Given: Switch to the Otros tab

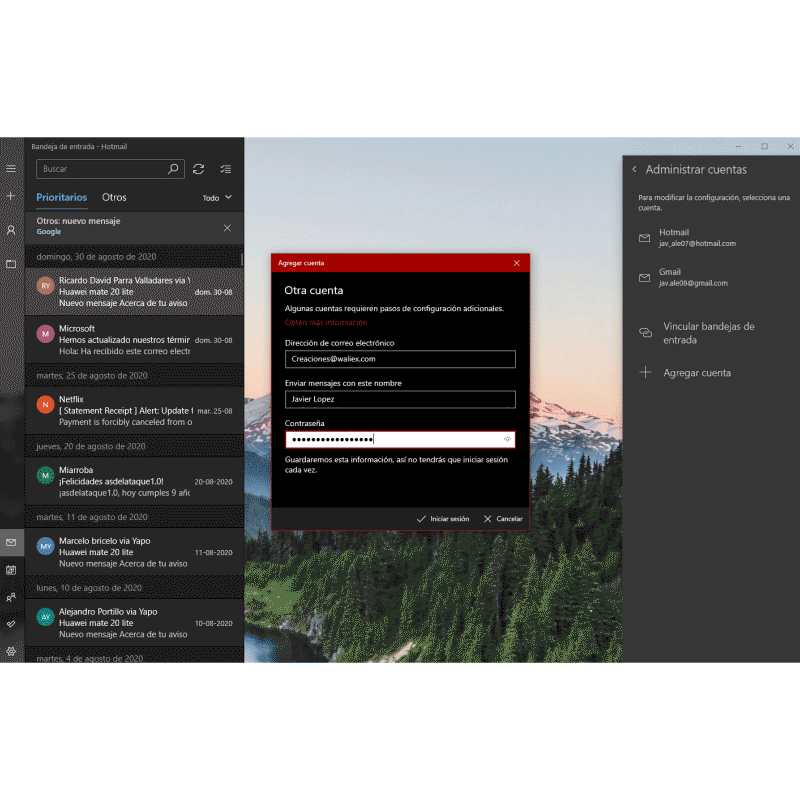Looking at the screenshot, I should coord(114,198).
